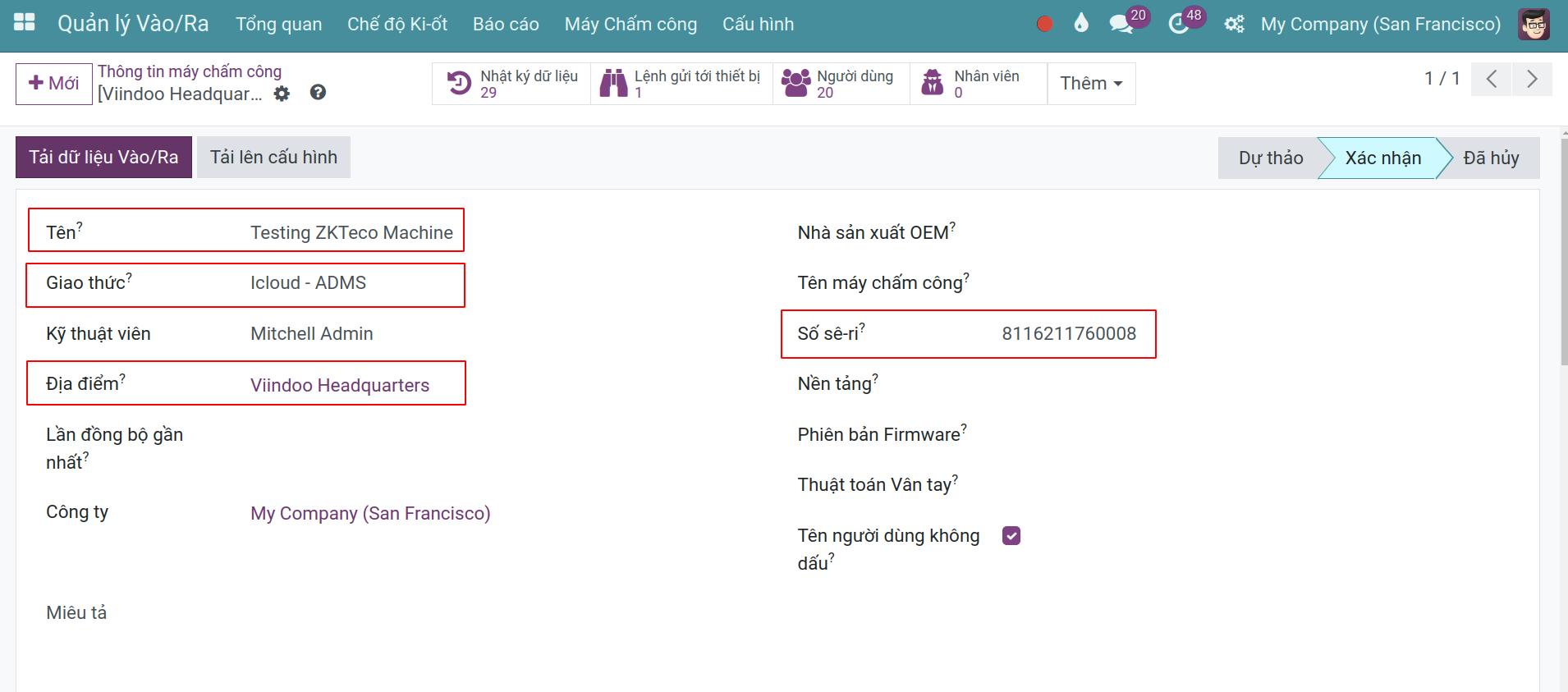Open Lệnh gửi tới thiết bị stat button

[681, 84]
